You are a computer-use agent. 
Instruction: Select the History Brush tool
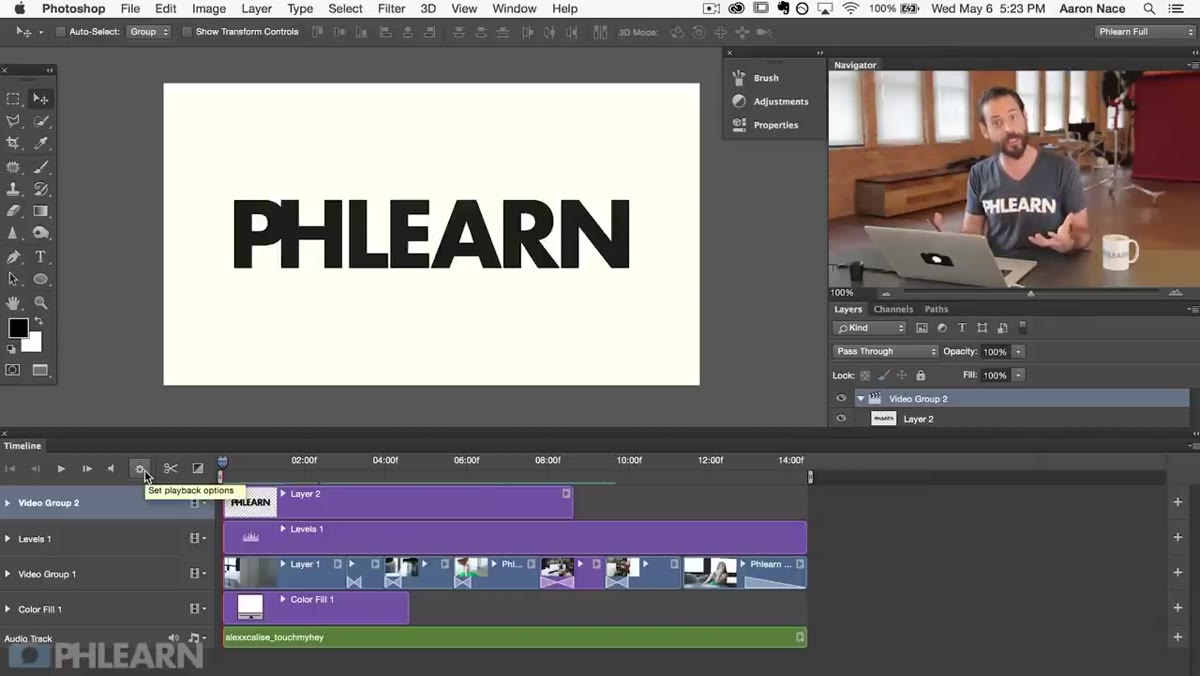[x=41, y=189]
